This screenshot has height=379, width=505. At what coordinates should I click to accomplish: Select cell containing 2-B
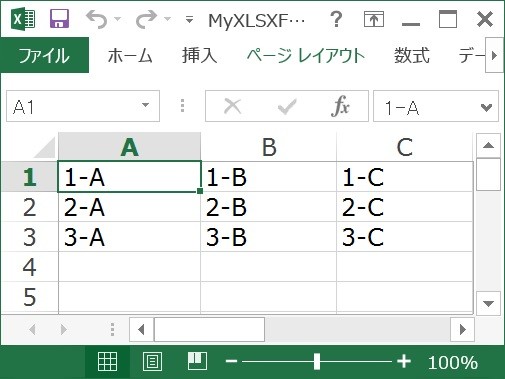pos(269,207)
